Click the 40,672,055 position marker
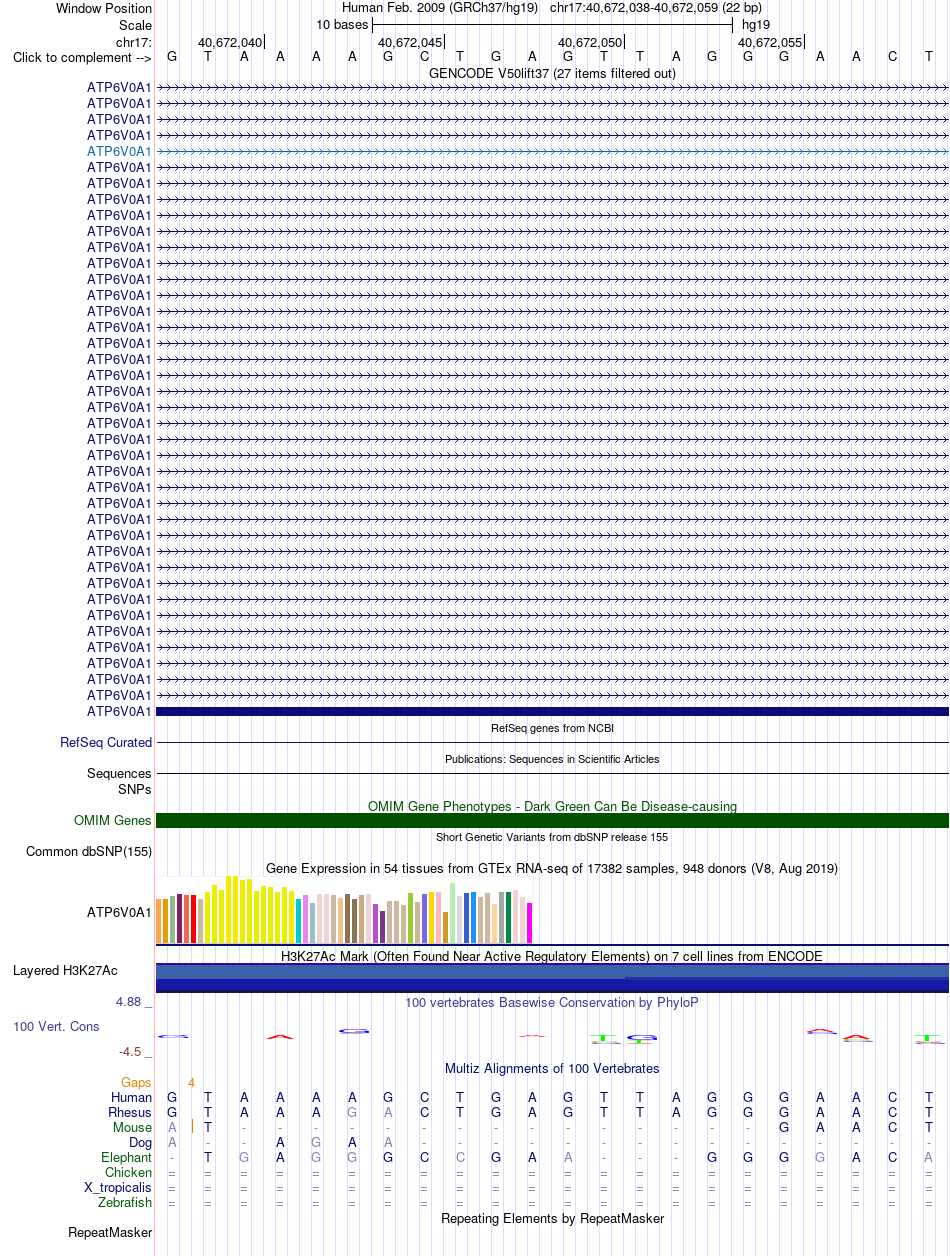The height and width of the screenshot is (1256, 950). coord(770,42)
